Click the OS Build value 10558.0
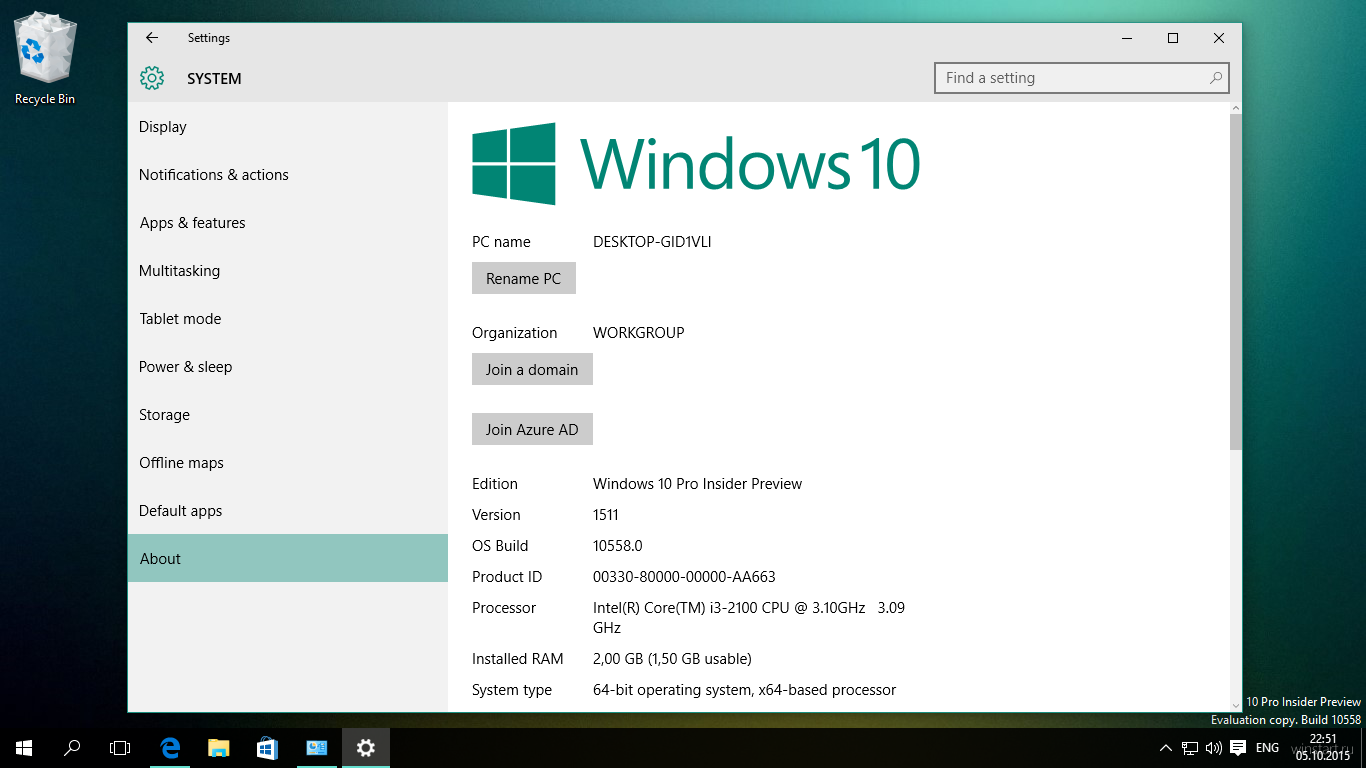This screenshot has width=1366, height=768. (618, 546)
